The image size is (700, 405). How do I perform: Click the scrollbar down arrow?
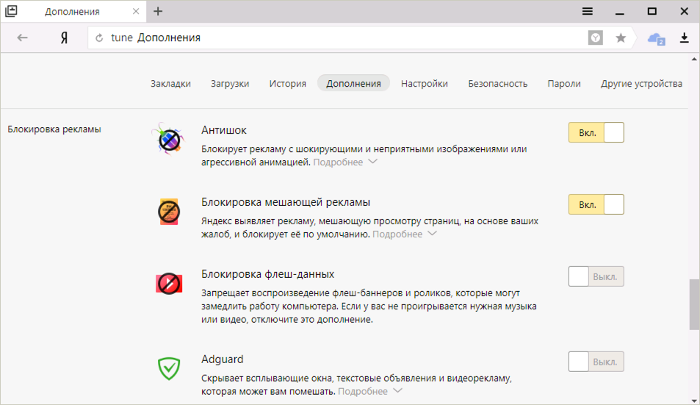click(x=694, y=400)
